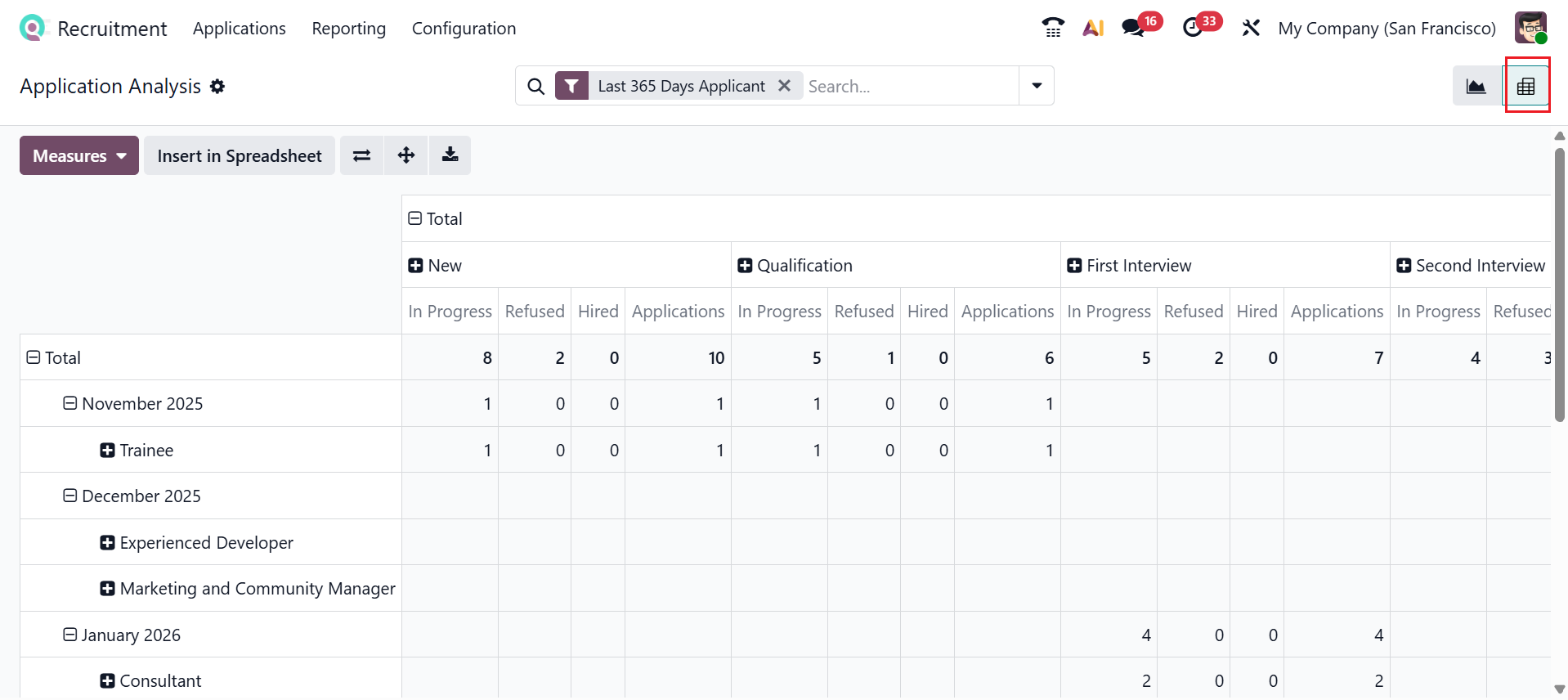
Task: Click the flip axis icon
Action: coord(361,155)
